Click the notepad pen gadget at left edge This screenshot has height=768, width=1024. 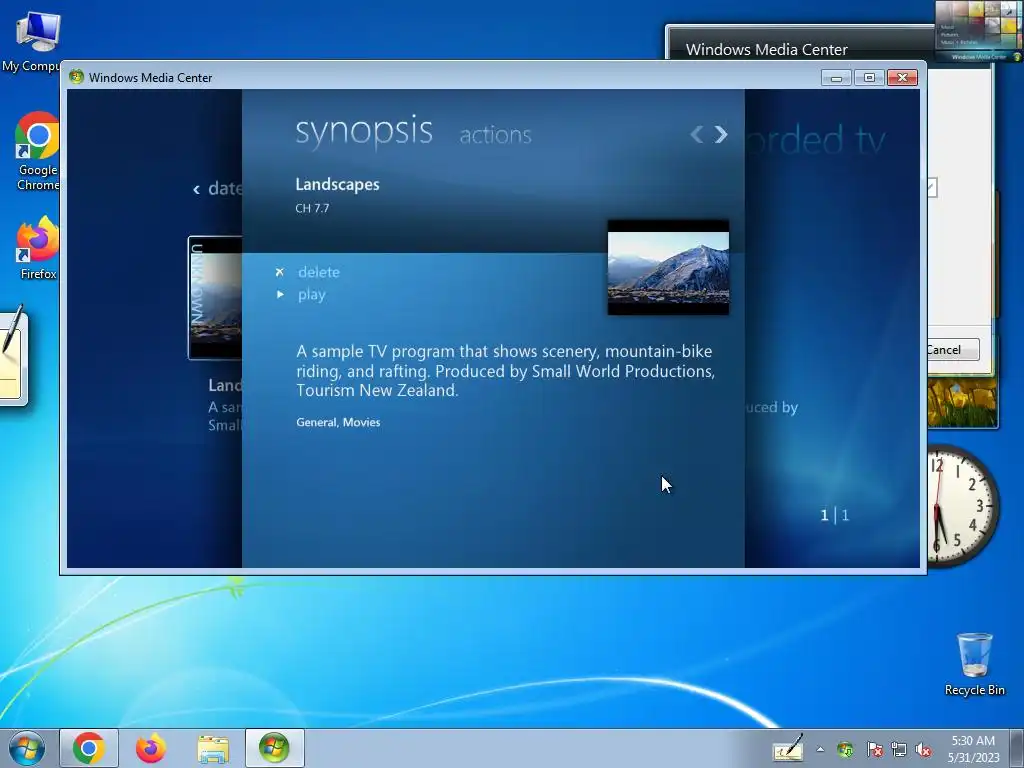coord(13,356)
